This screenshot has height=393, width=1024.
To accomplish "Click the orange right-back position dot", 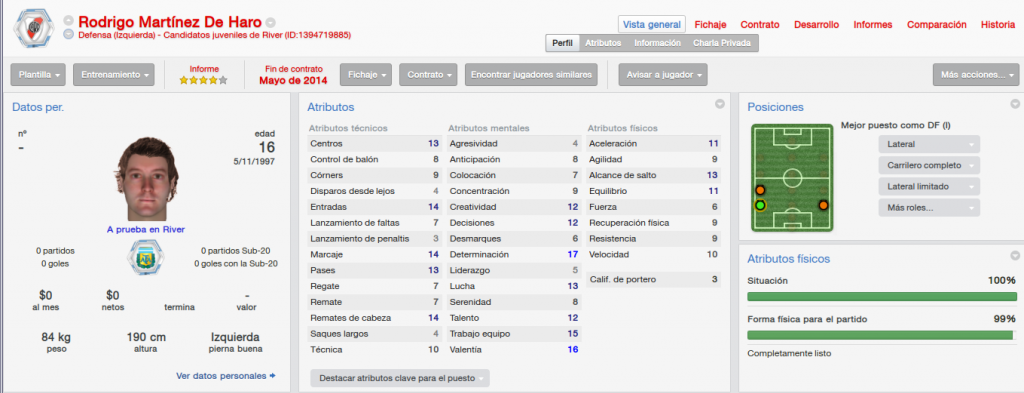I will point(824,206).
